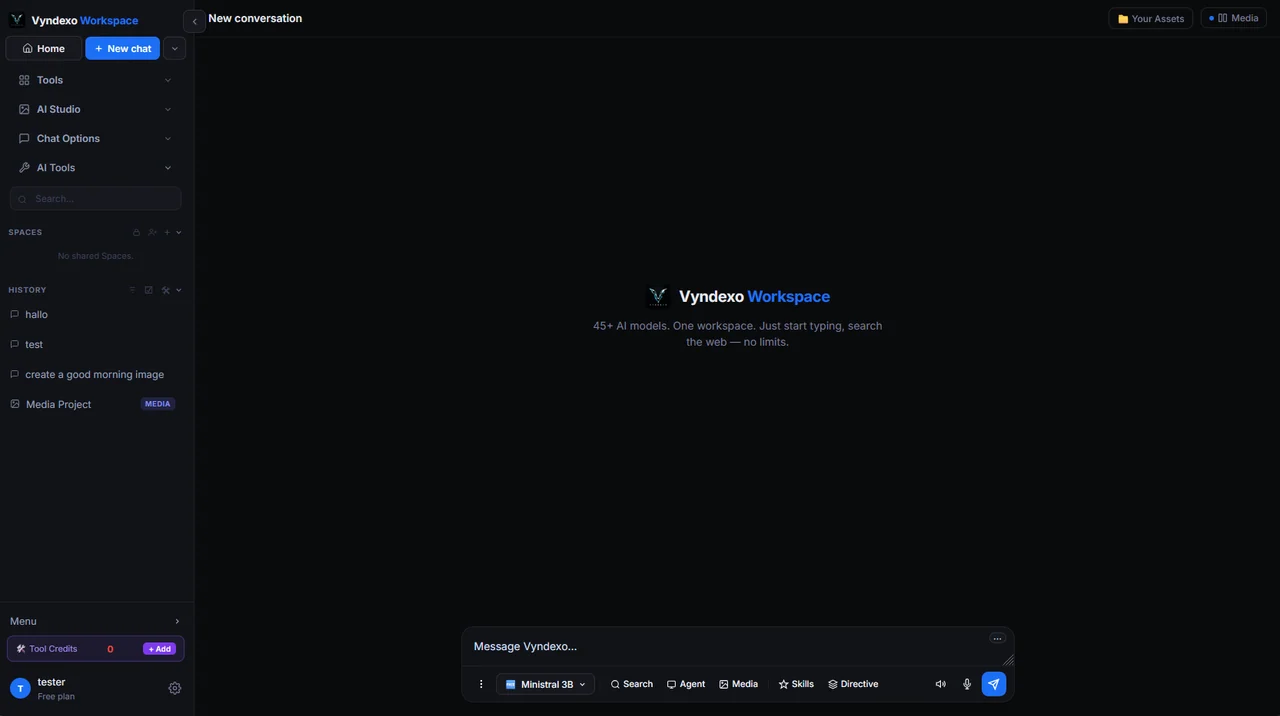The width and height of the screenshot is (1280, 716).
Task: Add tool credits with +Add button
Action: 159,649
